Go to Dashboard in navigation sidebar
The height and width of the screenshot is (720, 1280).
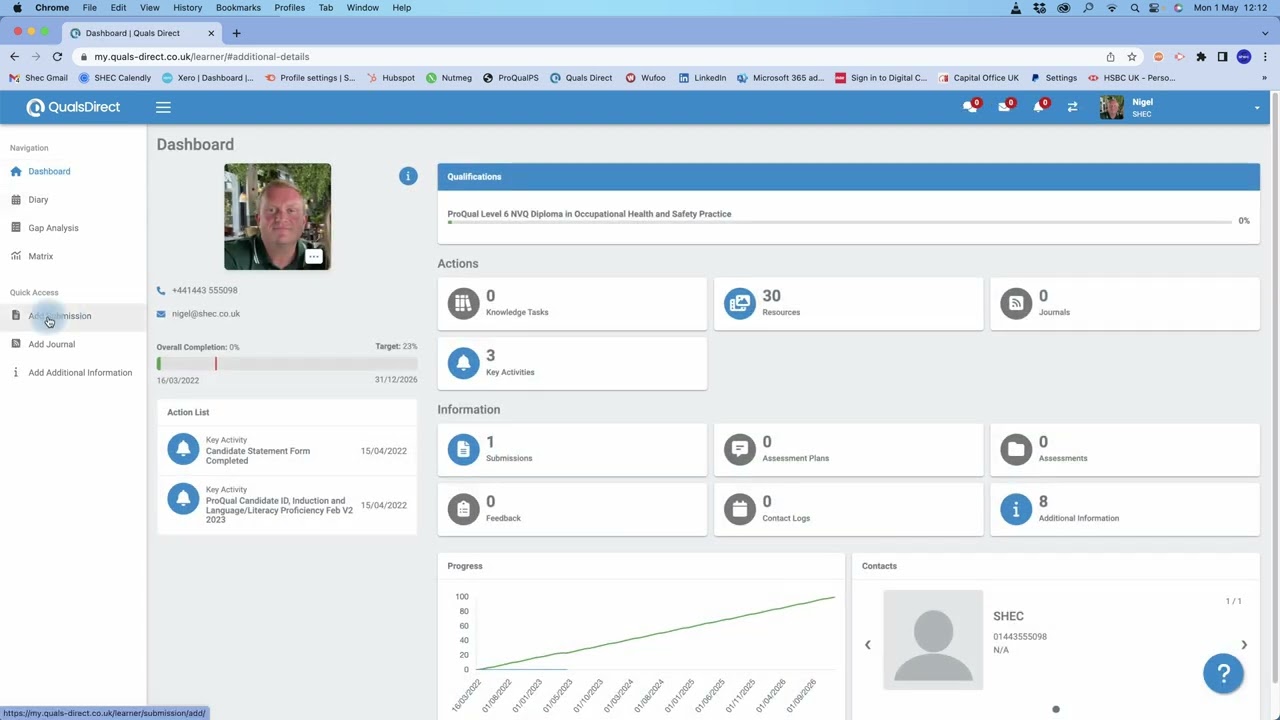tap(49, 171)
